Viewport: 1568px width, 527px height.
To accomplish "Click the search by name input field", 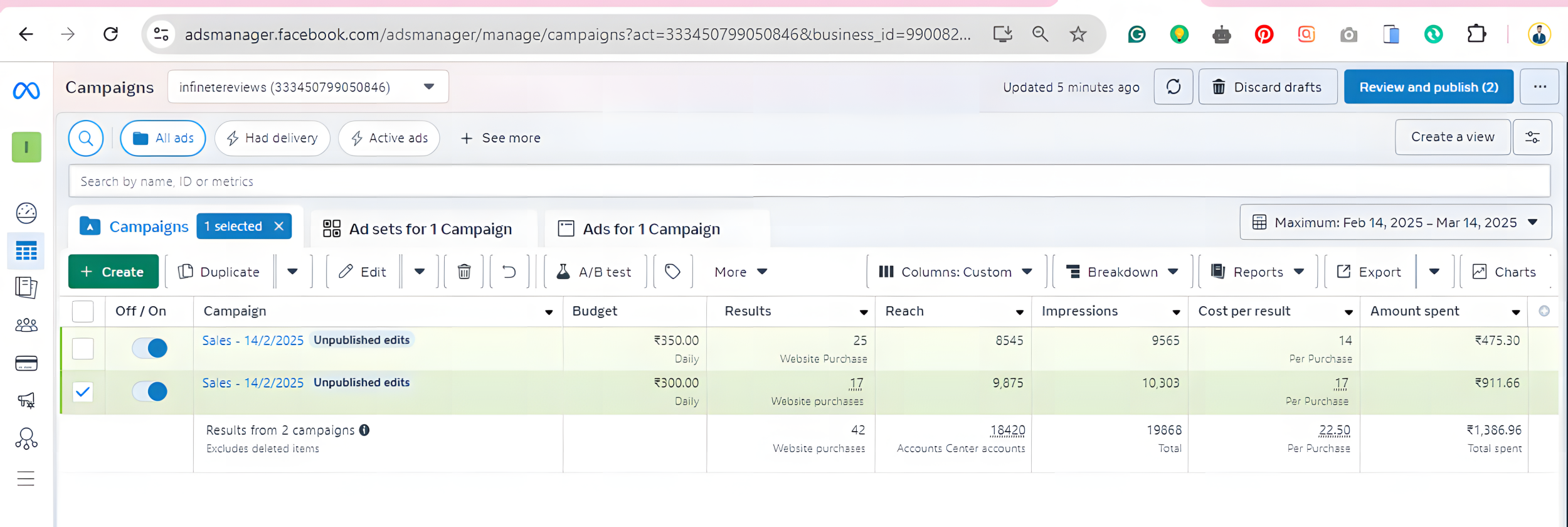I will click(809, 181).
